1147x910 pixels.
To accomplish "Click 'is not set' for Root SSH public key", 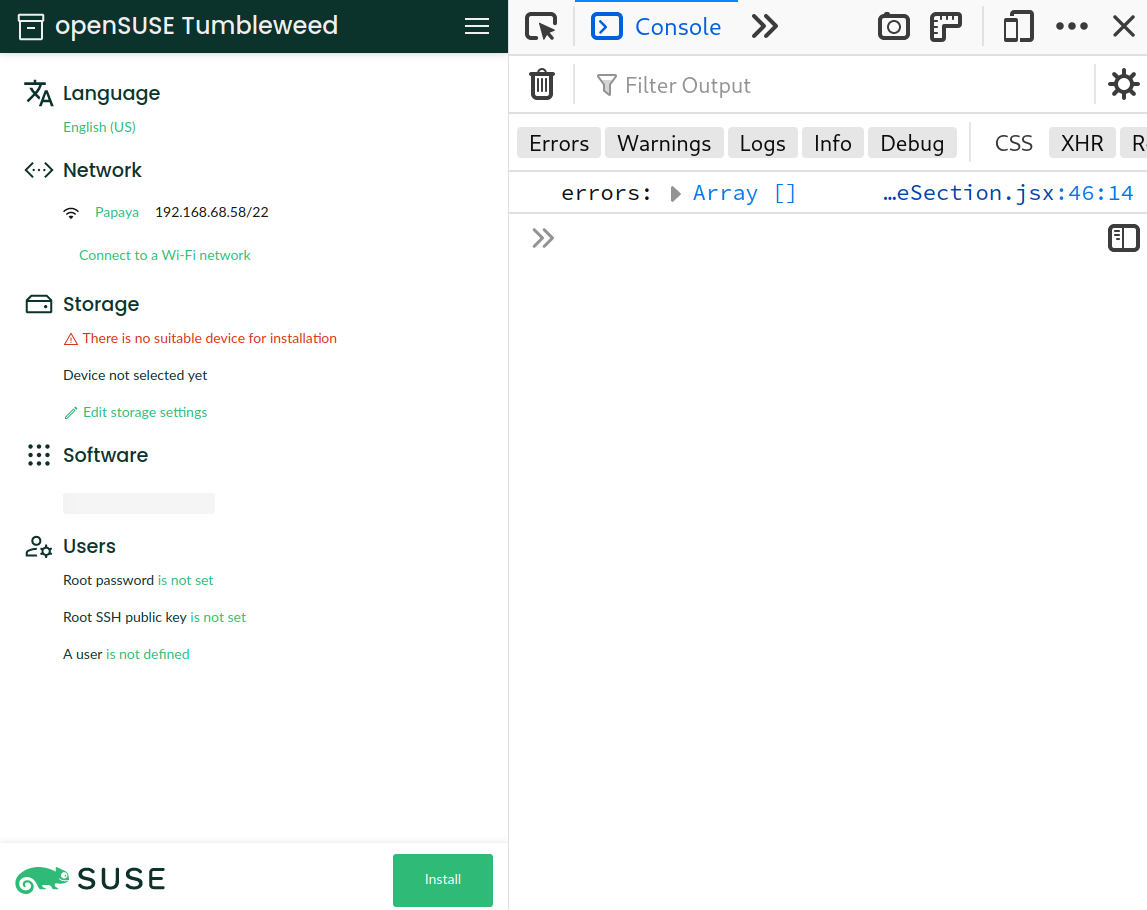I will 218,617.
